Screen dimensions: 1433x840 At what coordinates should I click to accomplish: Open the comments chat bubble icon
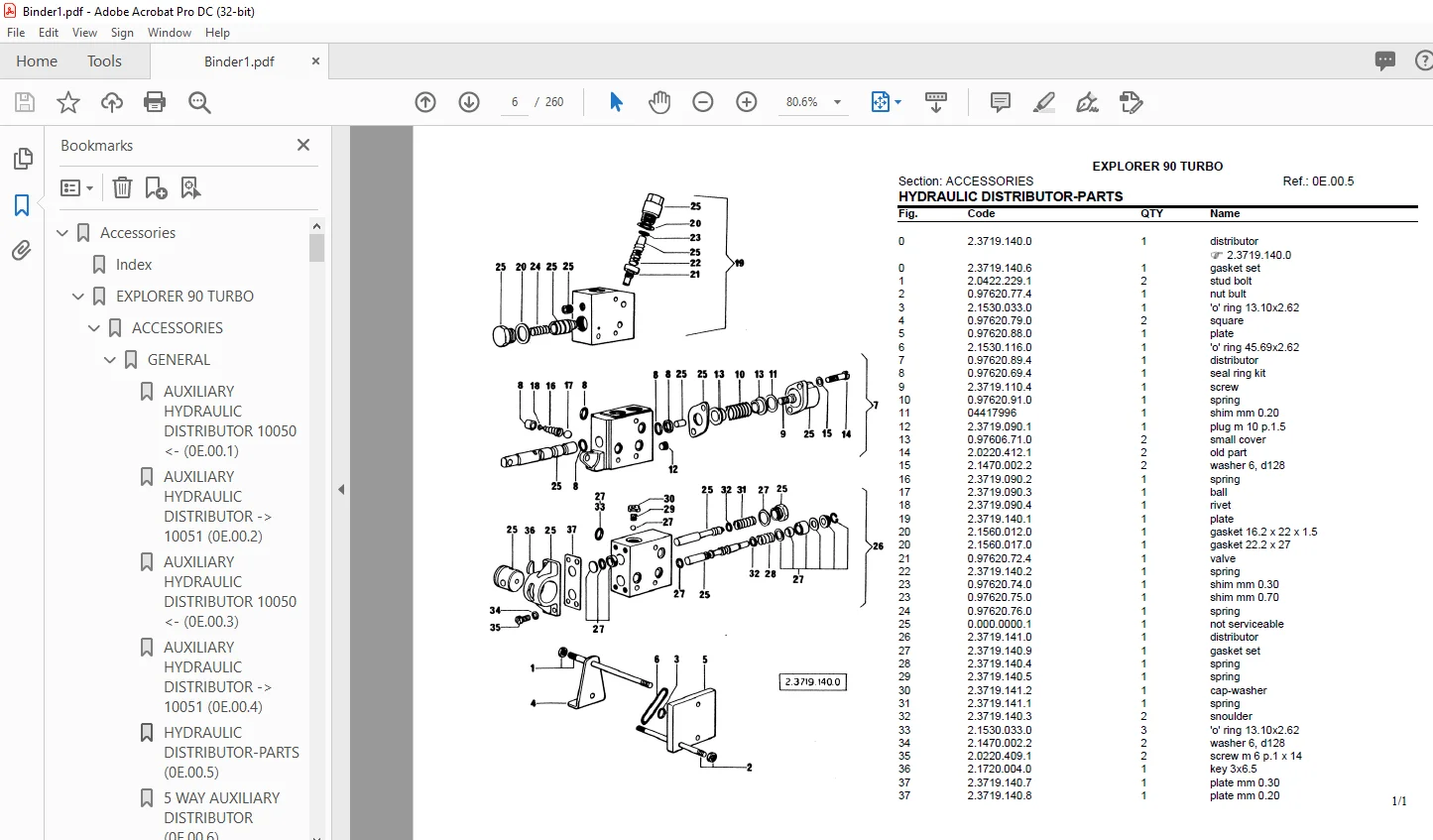click(1385, 61)
